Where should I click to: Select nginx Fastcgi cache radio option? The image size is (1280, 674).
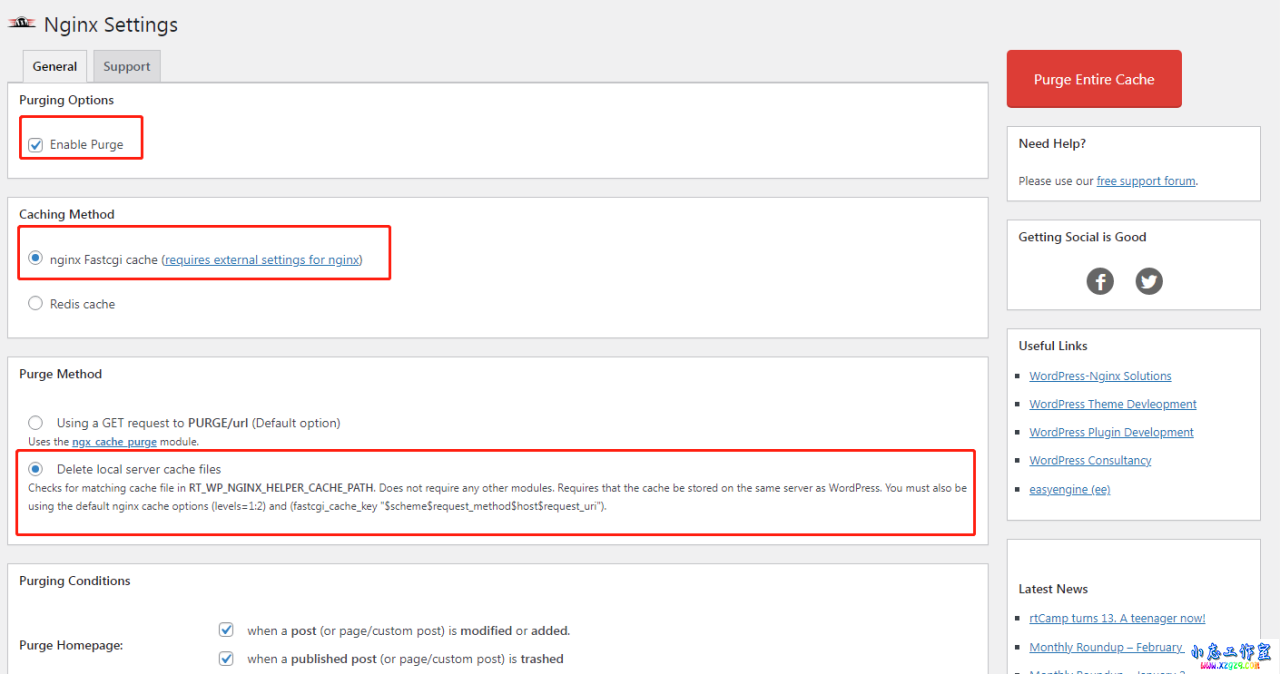coord(36,259)
